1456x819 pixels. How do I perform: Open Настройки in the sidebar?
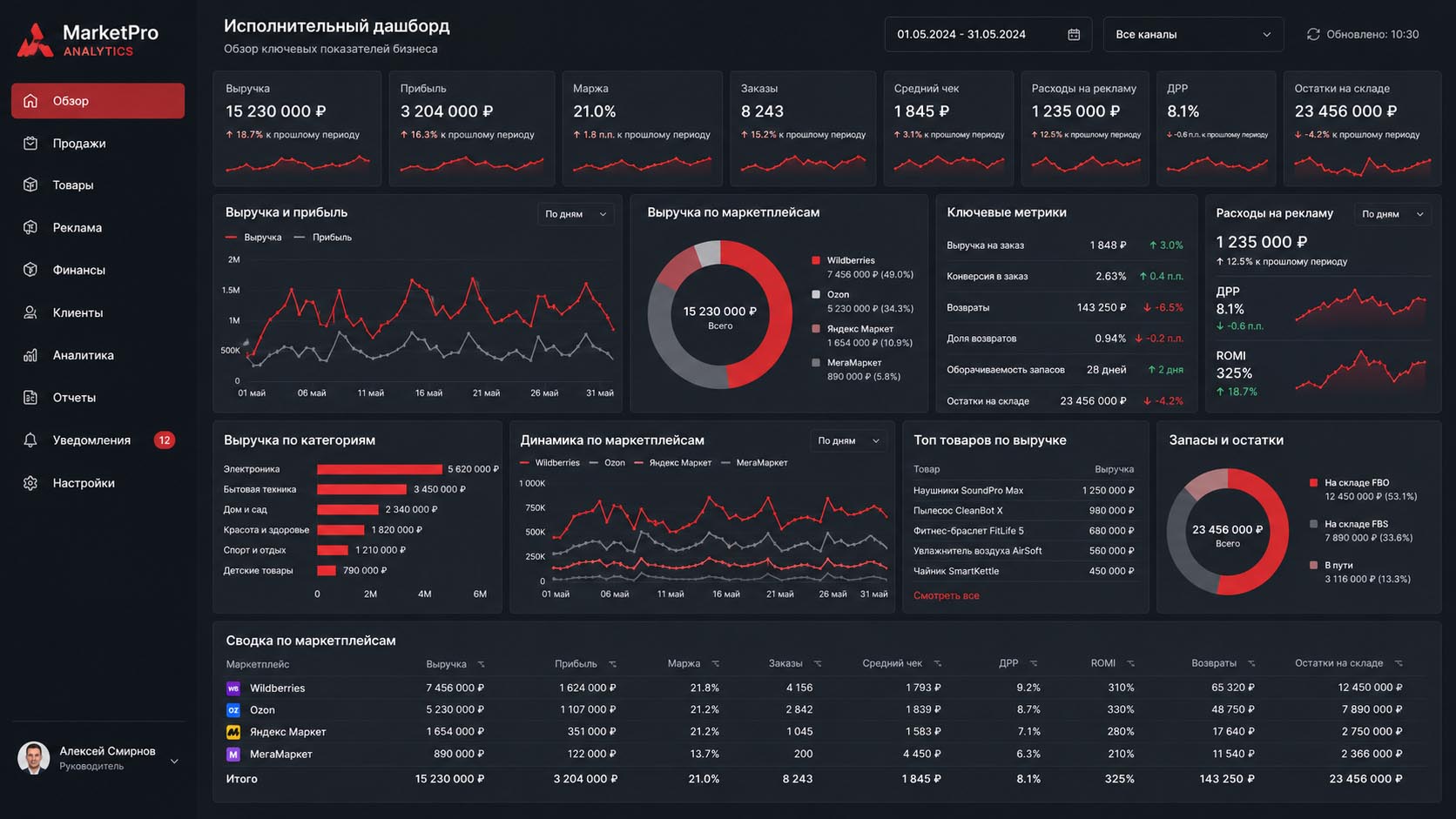pos(98,483)
